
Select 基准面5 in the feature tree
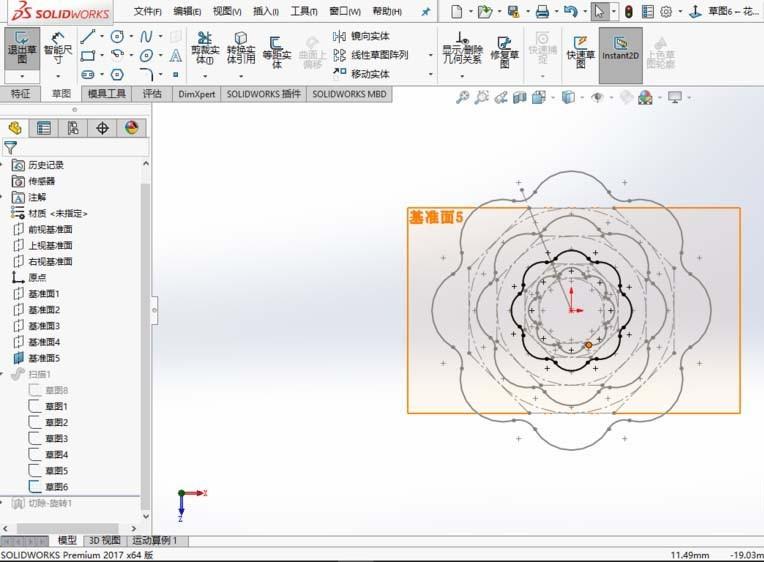(37, 358)
